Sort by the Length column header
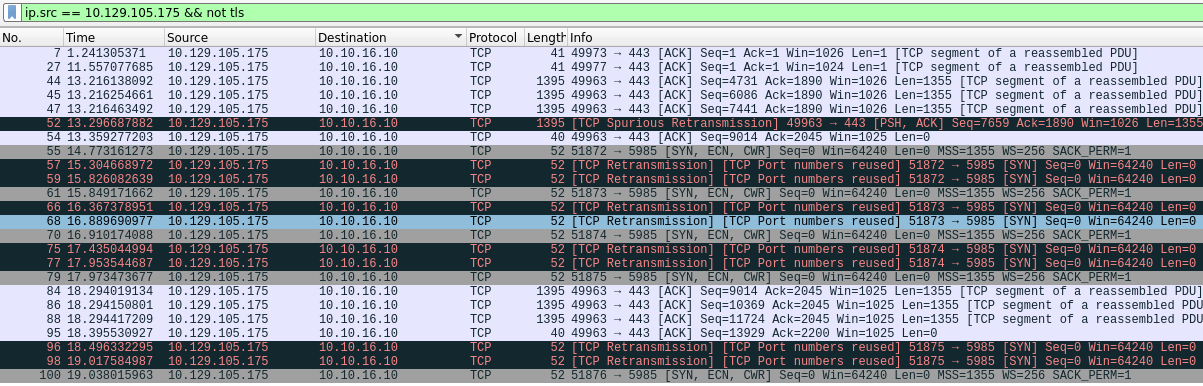The width and height of the screenshot is (1203, 386). click(x=545, y=37)
